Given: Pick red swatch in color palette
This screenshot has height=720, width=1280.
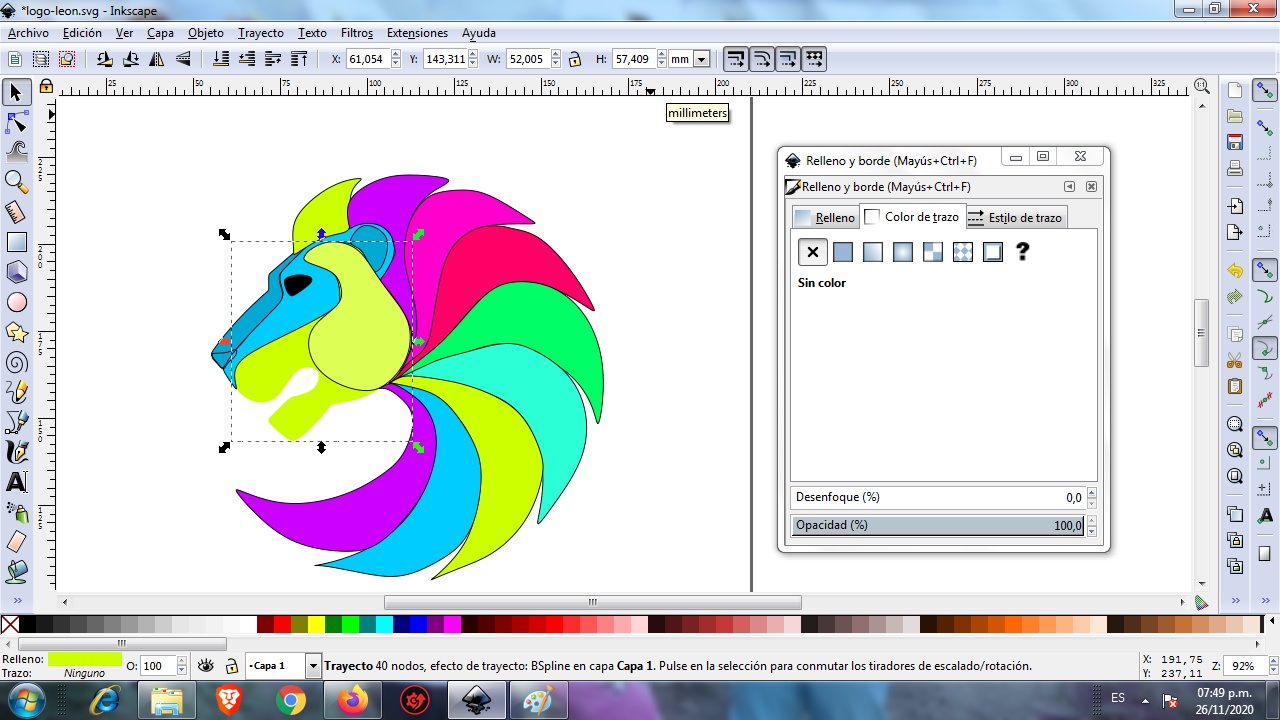Looking at the screenshot, I should (x=282, y=625).
